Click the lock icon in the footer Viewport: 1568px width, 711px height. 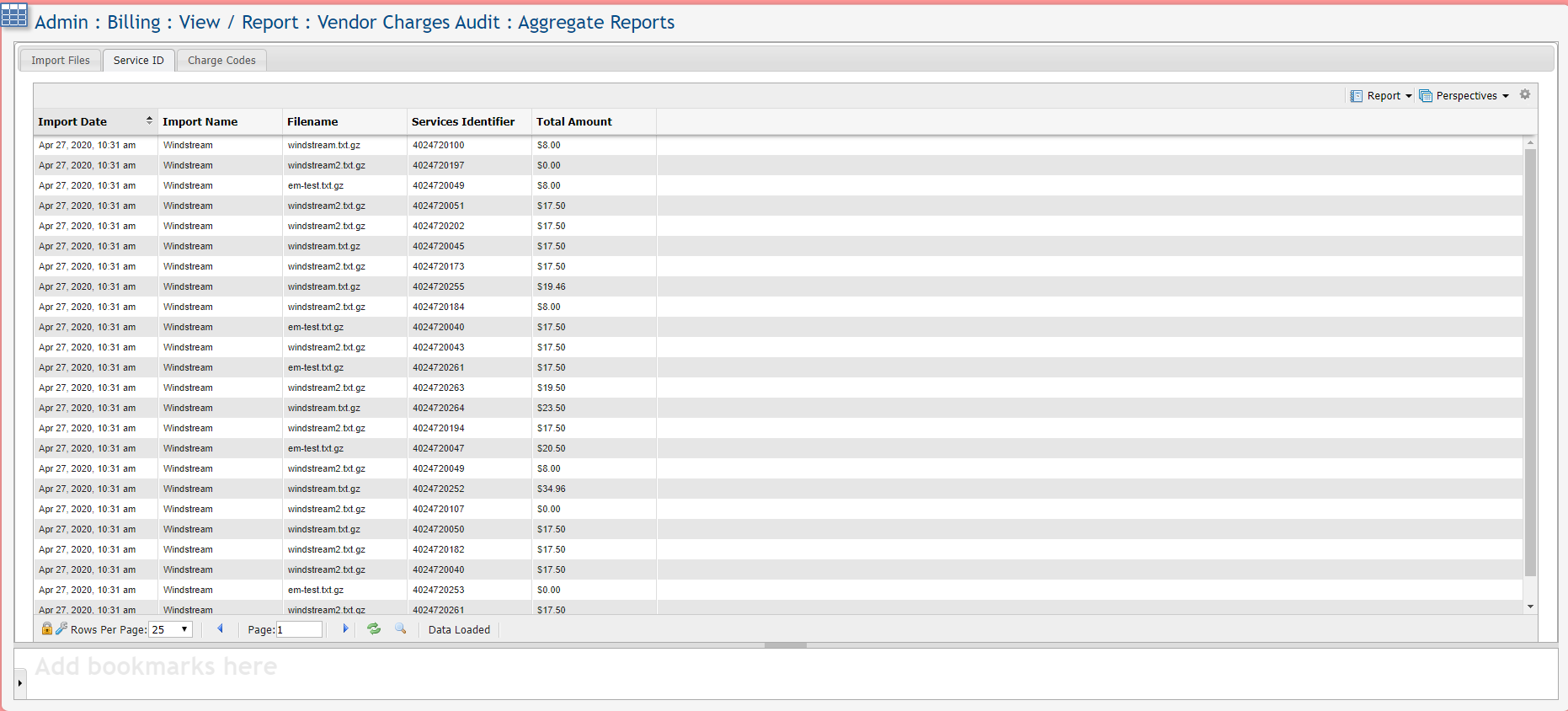pyautogui.click(x=47, y=628)
